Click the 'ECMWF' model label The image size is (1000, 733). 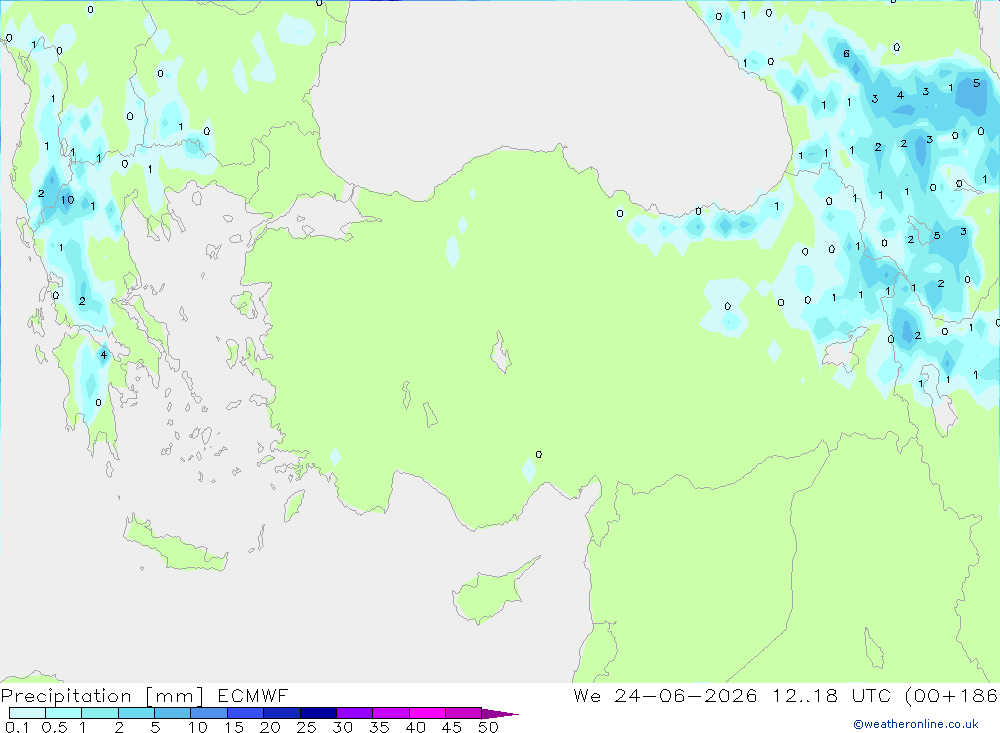point(253,695)
